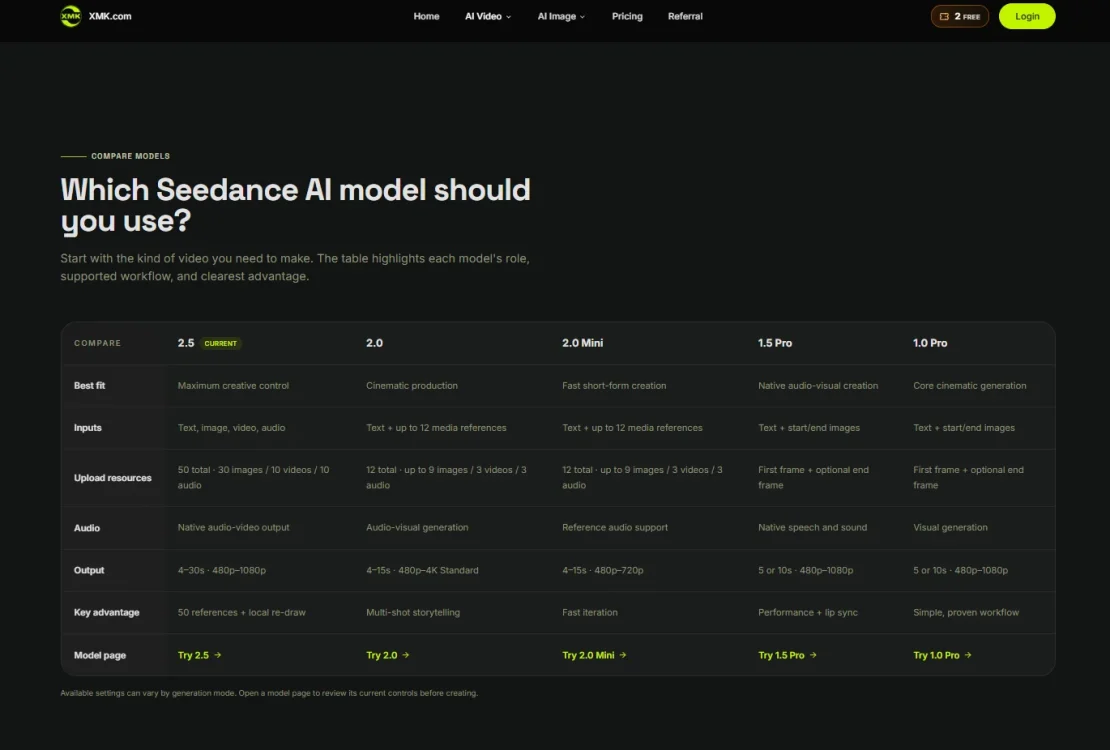The image size is (1110, 750).
Task: Click the Model page row label
Action: point(100,655)
